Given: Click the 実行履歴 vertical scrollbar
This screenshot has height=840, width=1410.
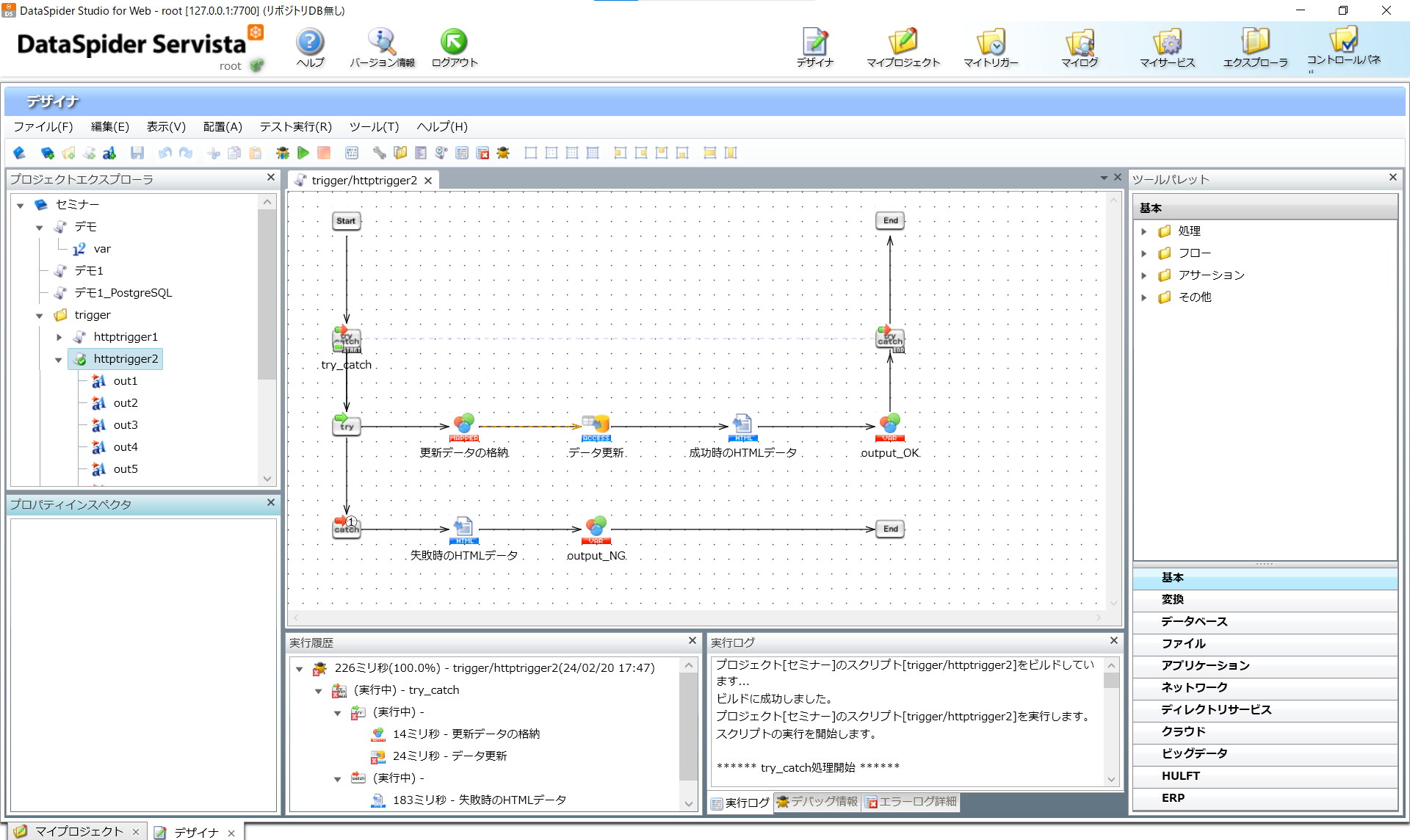Looking at the screenshot, I should 688,734.
